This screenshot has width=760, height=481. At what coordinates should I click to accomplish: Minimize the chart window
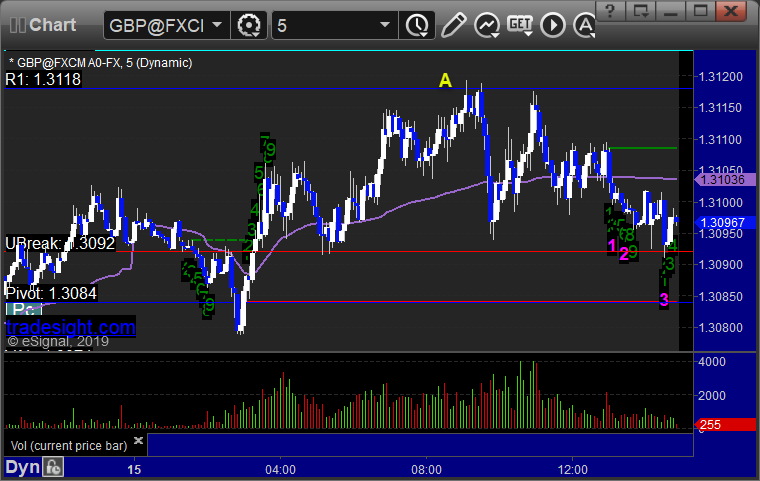pos(670,10)
